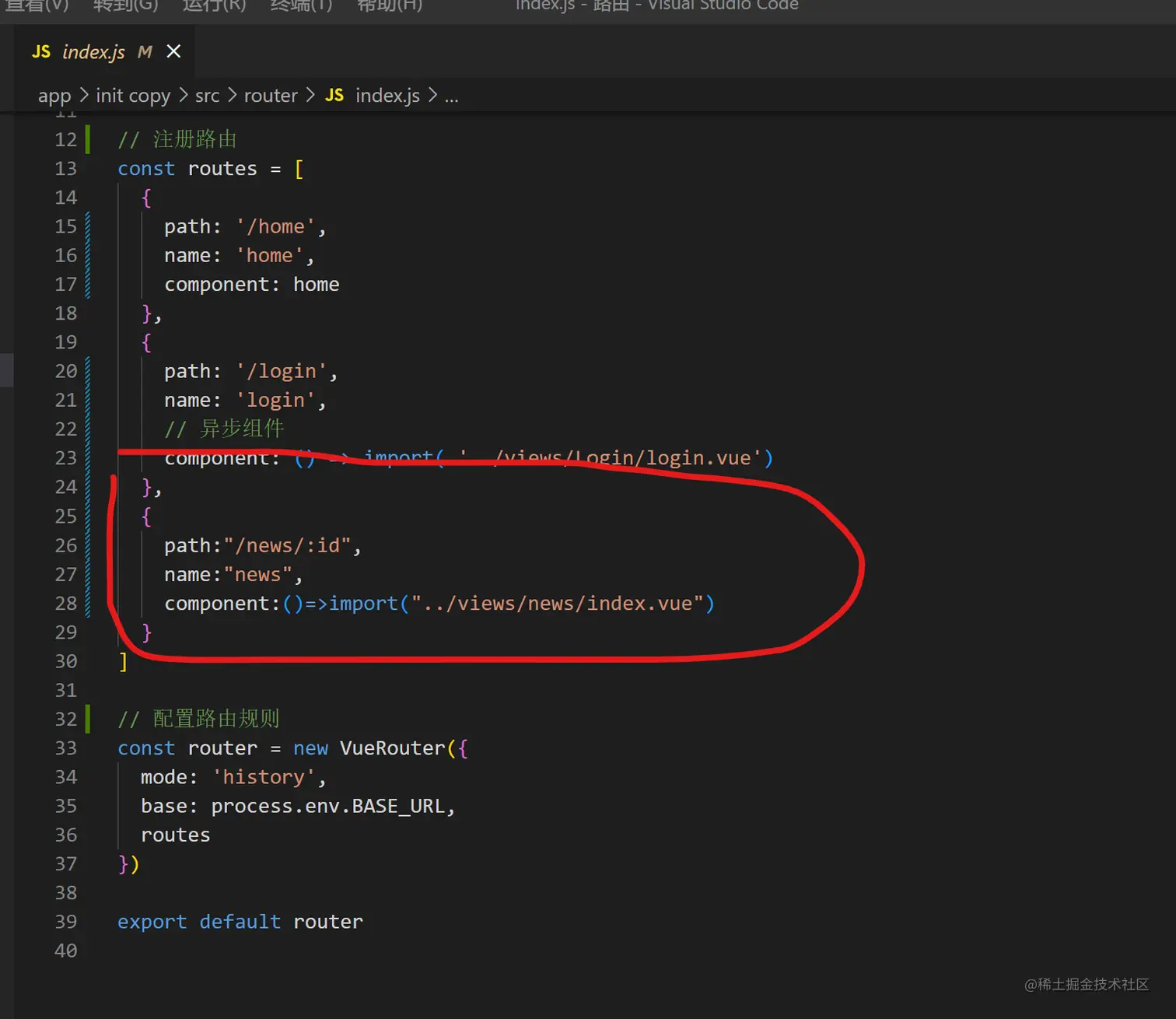Click line number 40 in the gutter
This screenshot has width=1176, height=1019.
pos(66,951)
